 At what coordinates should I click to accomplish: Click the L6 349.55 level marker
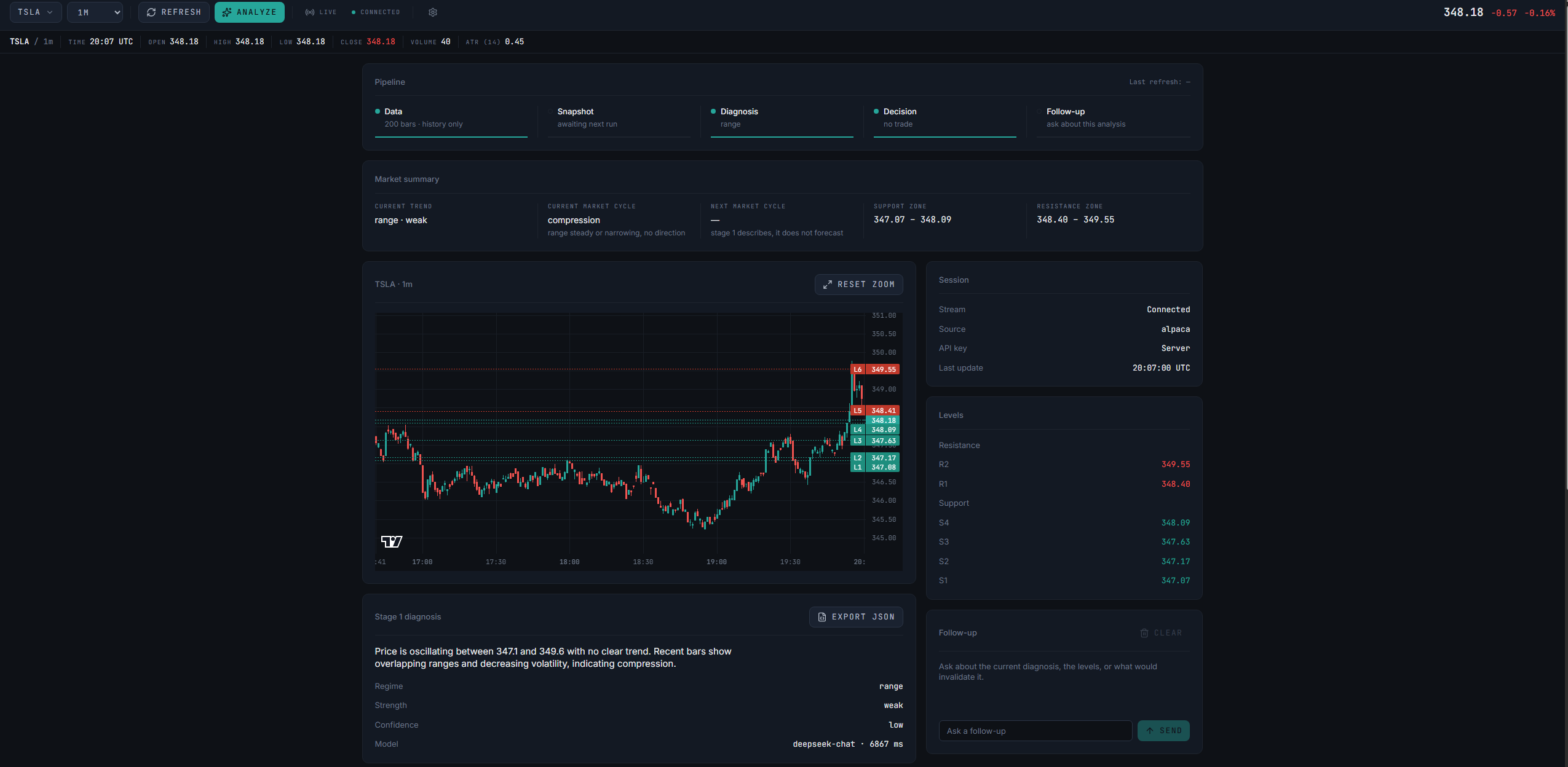[x=875, y=369]
